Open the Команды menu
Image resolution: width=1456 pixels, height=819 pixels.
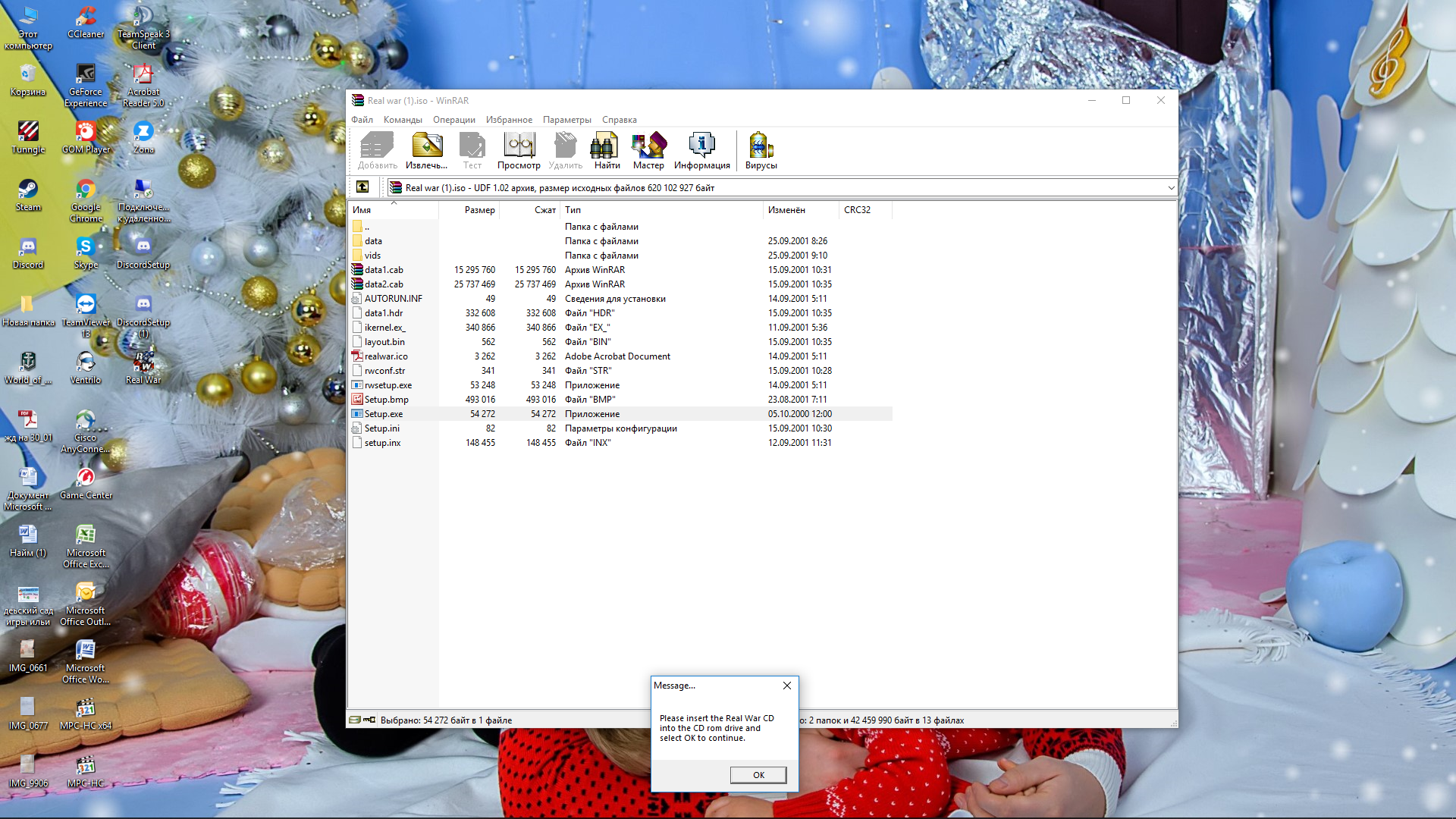pyautogui.click(x=403, y=120)
